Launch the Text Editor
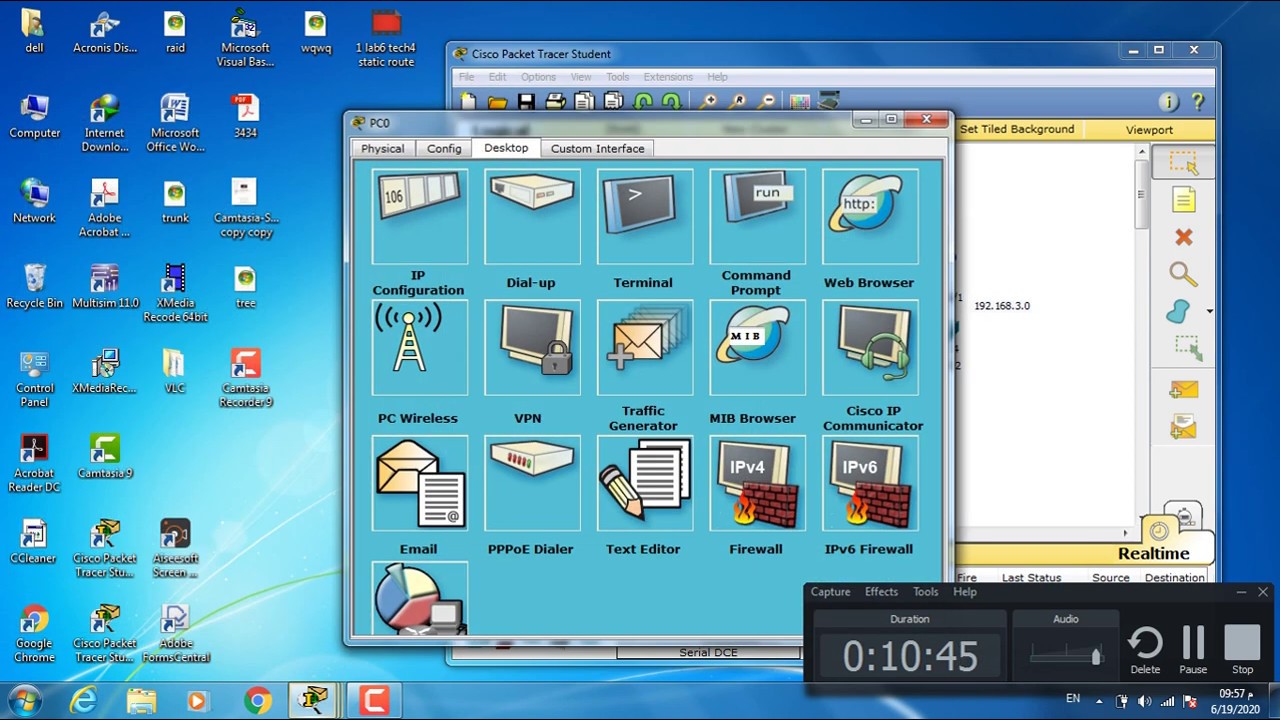 [x=645, y=483]
